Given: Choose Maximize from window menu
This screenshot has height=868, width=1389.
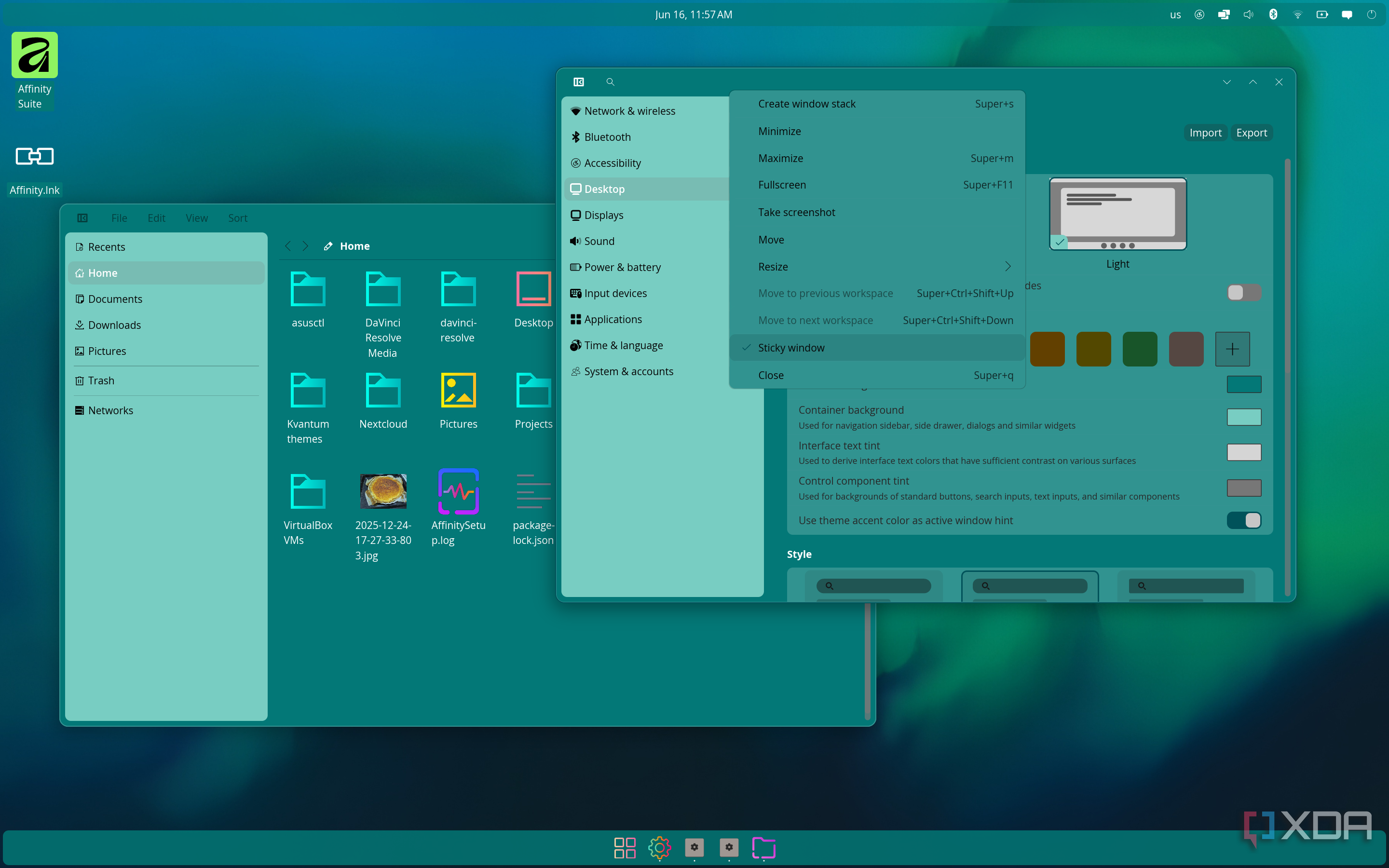Looking at the screenshot, I should [877, 159].
